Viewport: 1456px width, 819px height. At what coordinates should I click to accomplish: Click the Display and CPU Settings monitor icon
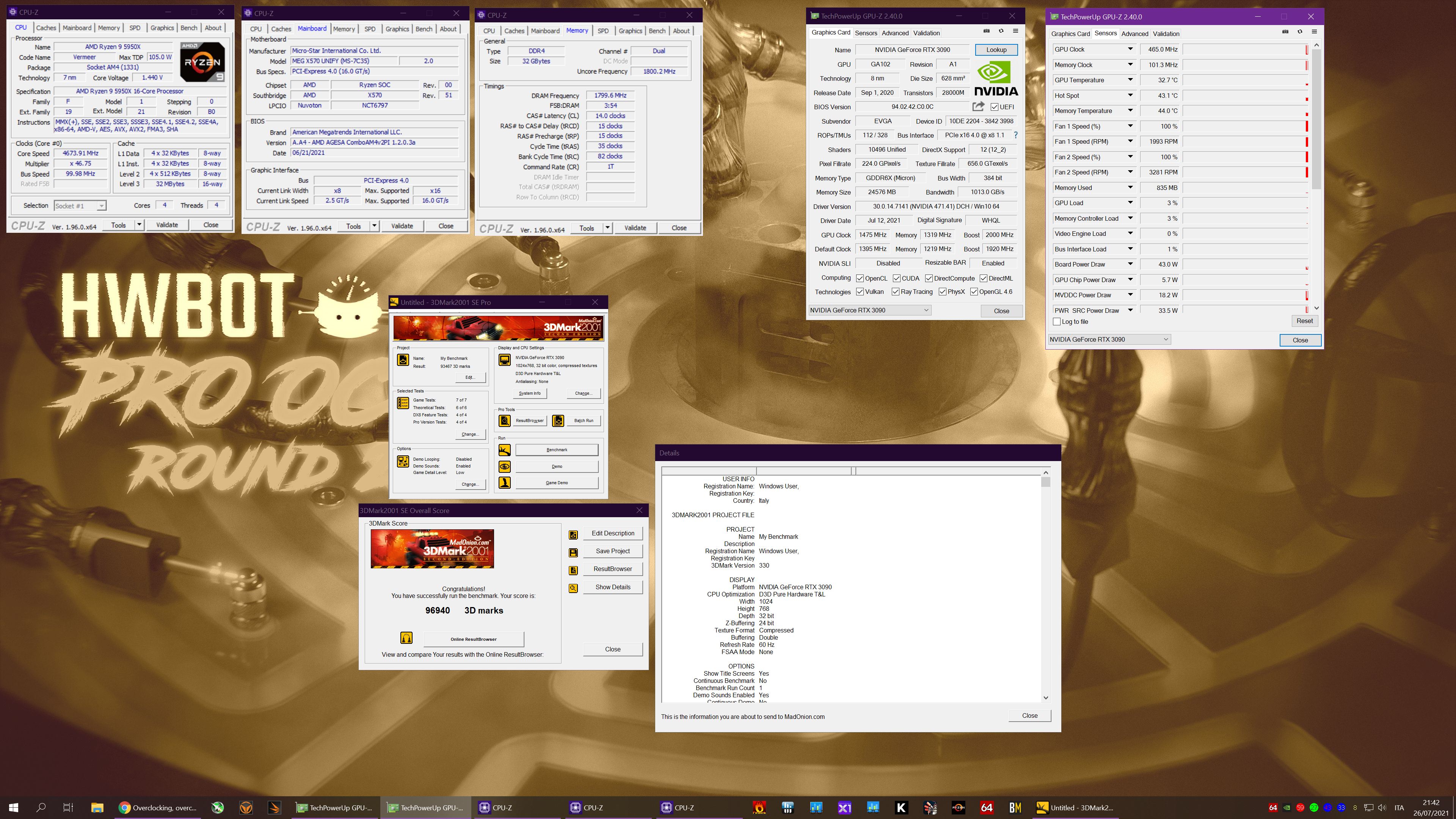click(x=504, y=360)
